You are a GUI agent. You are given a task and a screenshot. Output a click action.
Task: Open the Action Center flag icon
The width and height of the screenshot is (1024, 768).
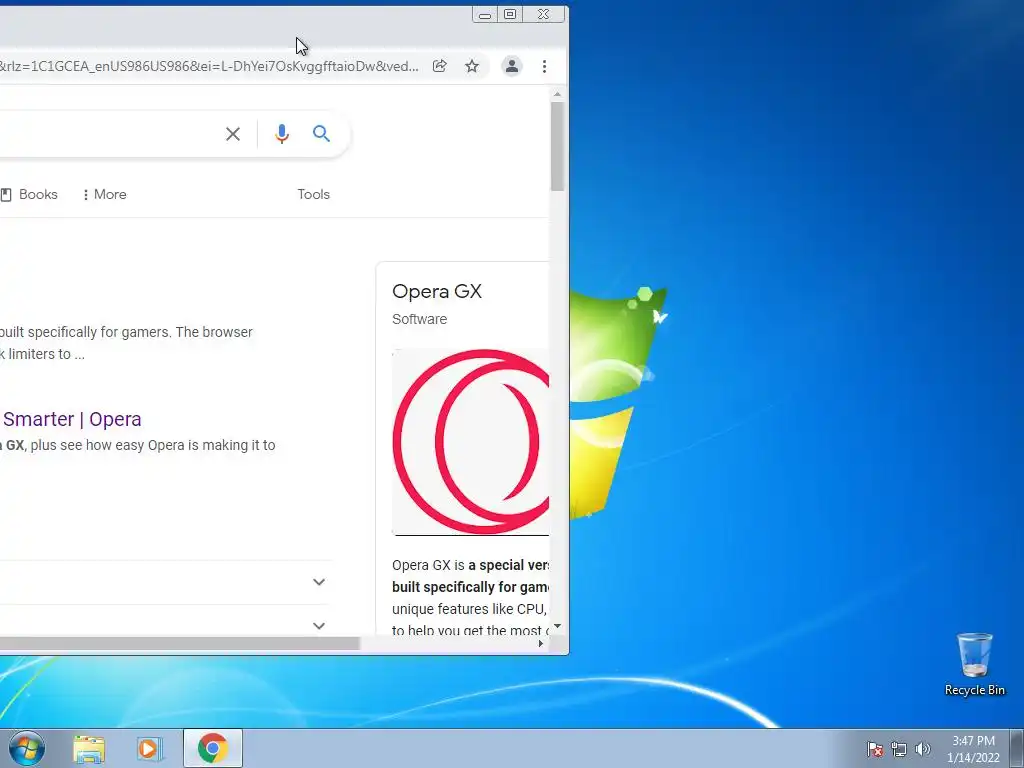click(875, 749)
